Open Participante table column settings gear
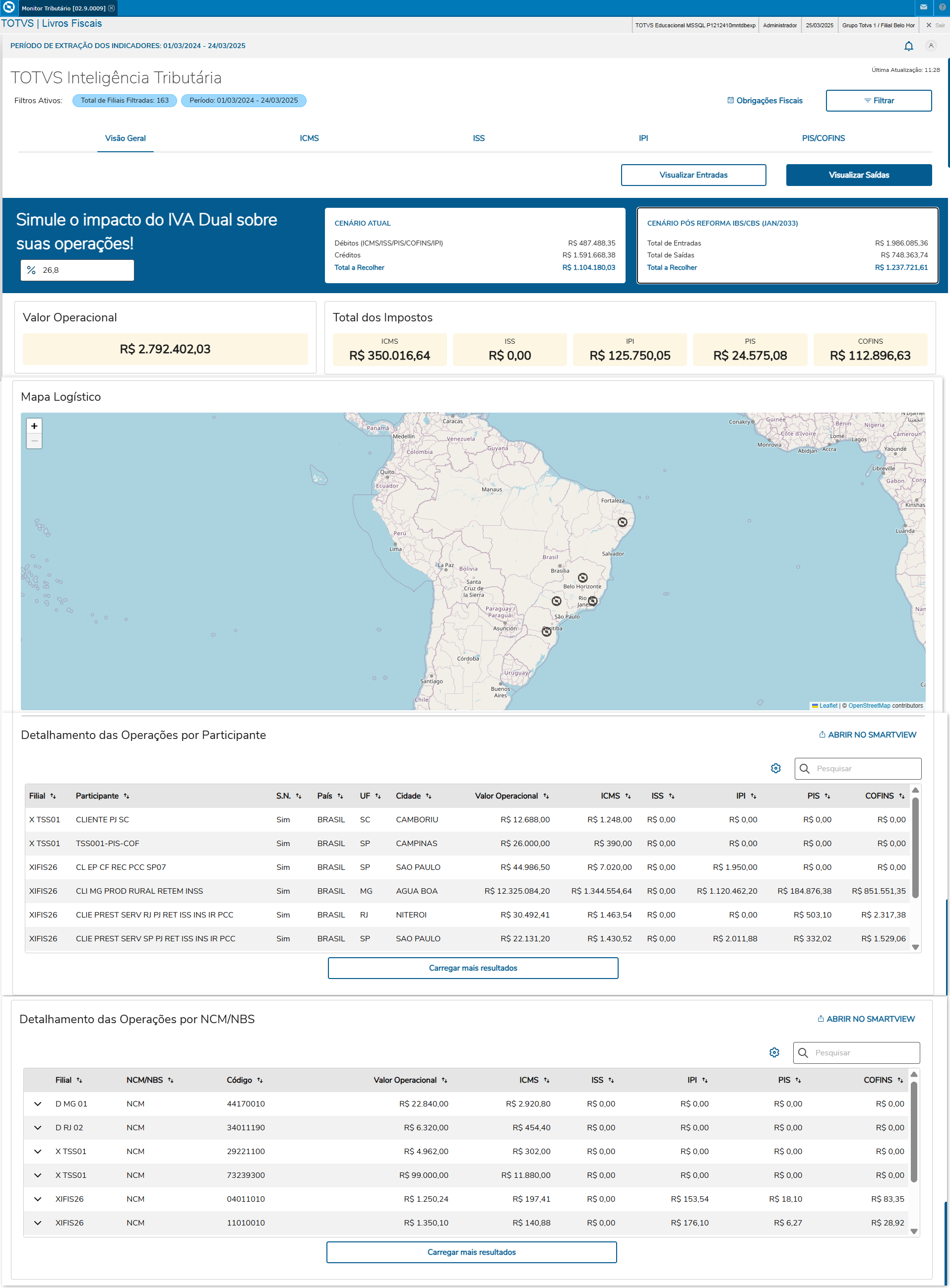950x1288 pixels. [x=776, y=768]
